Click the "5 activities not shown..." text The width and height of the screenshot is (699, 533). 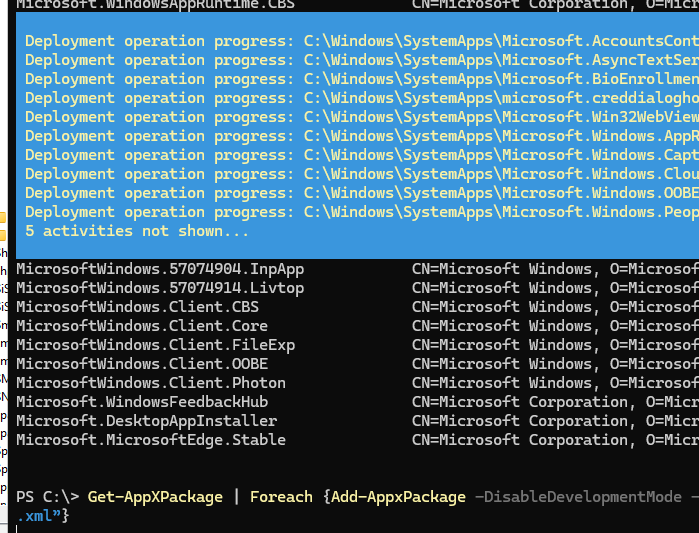137,231
